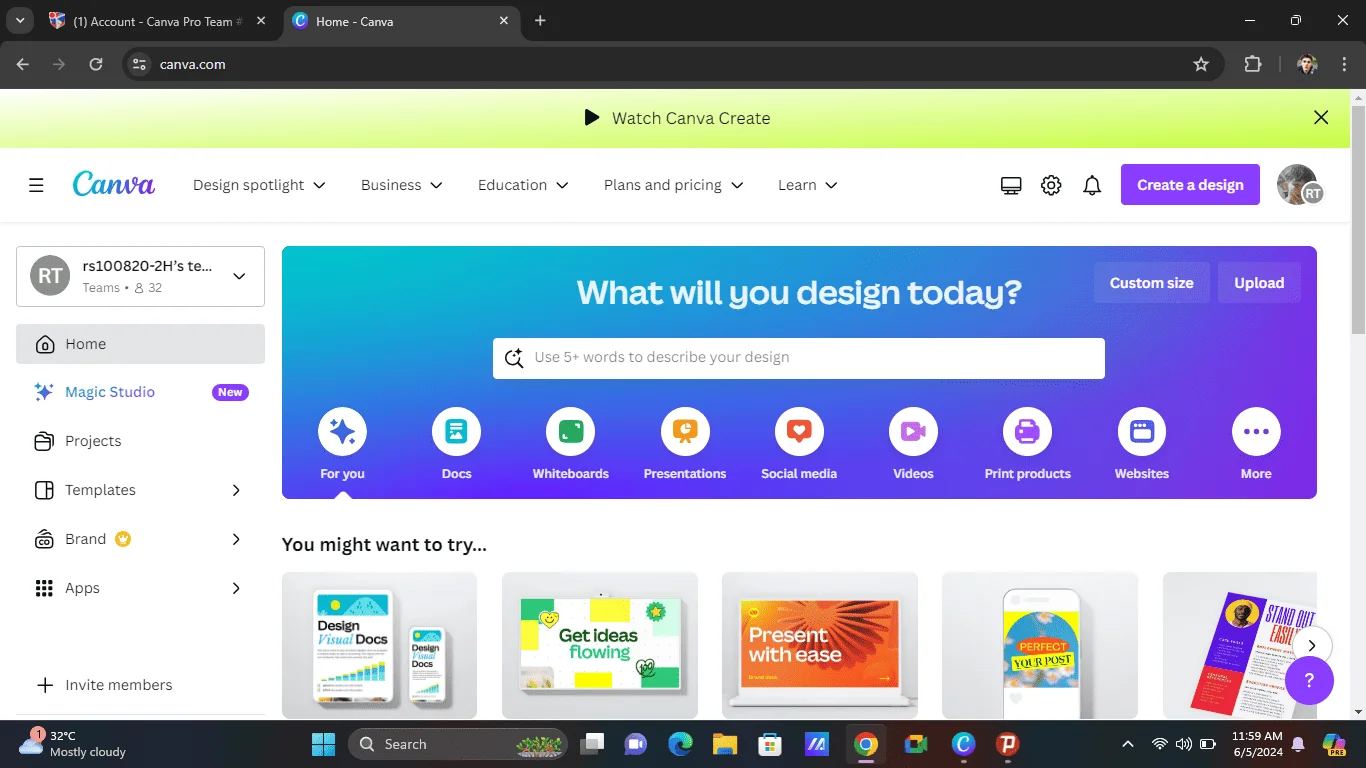Go to Home in sidebar
Viewport: 1366px width, 768px height.
pyautogui.click(x=140, y=344)
